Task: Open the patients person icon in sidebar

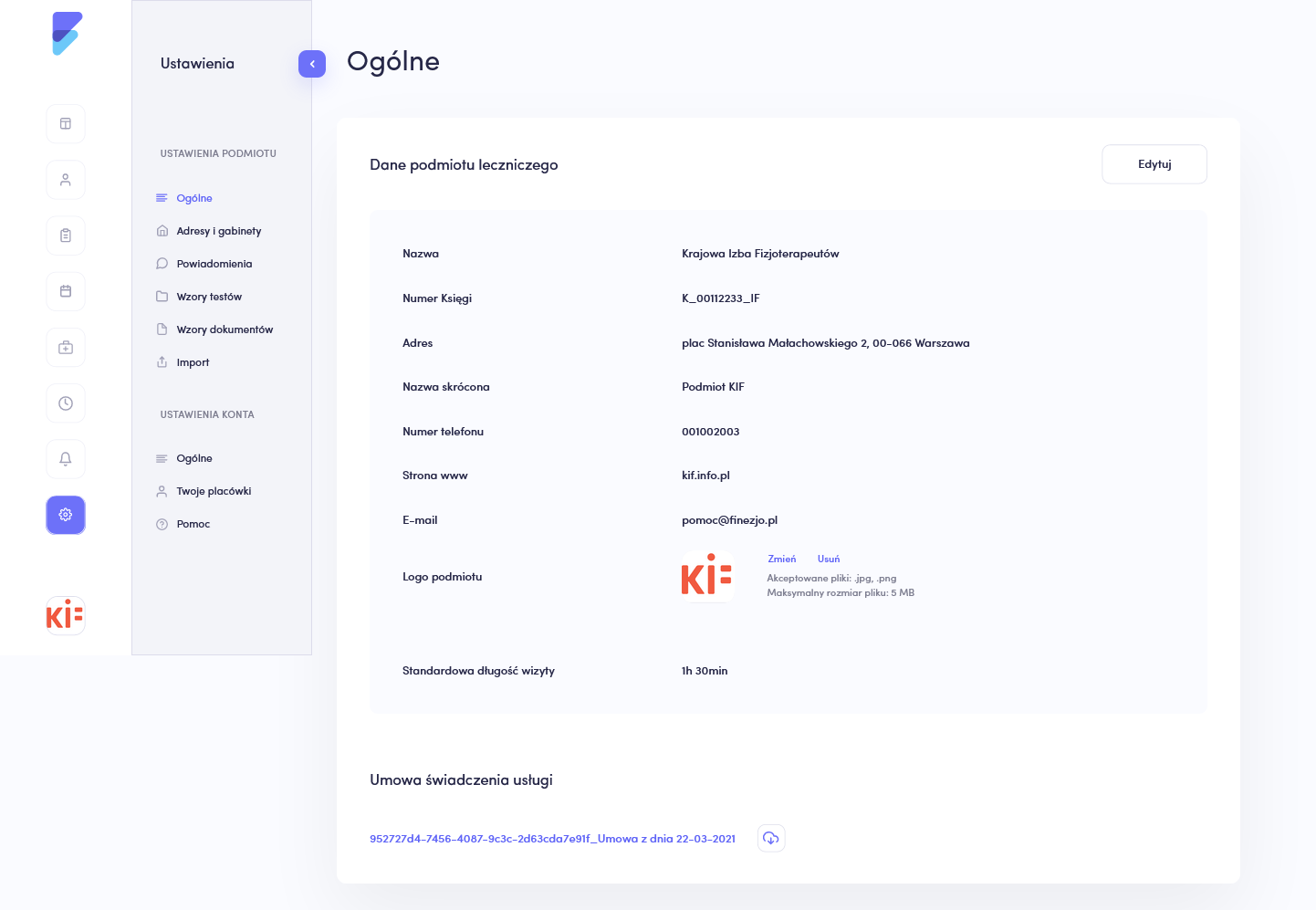Action: [66, 180]
